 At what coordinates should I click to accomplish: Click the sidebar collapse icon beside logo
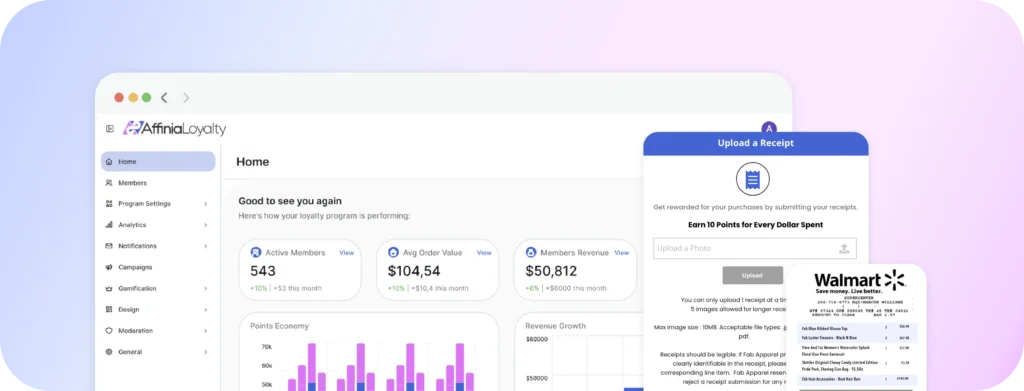point(110,129)
